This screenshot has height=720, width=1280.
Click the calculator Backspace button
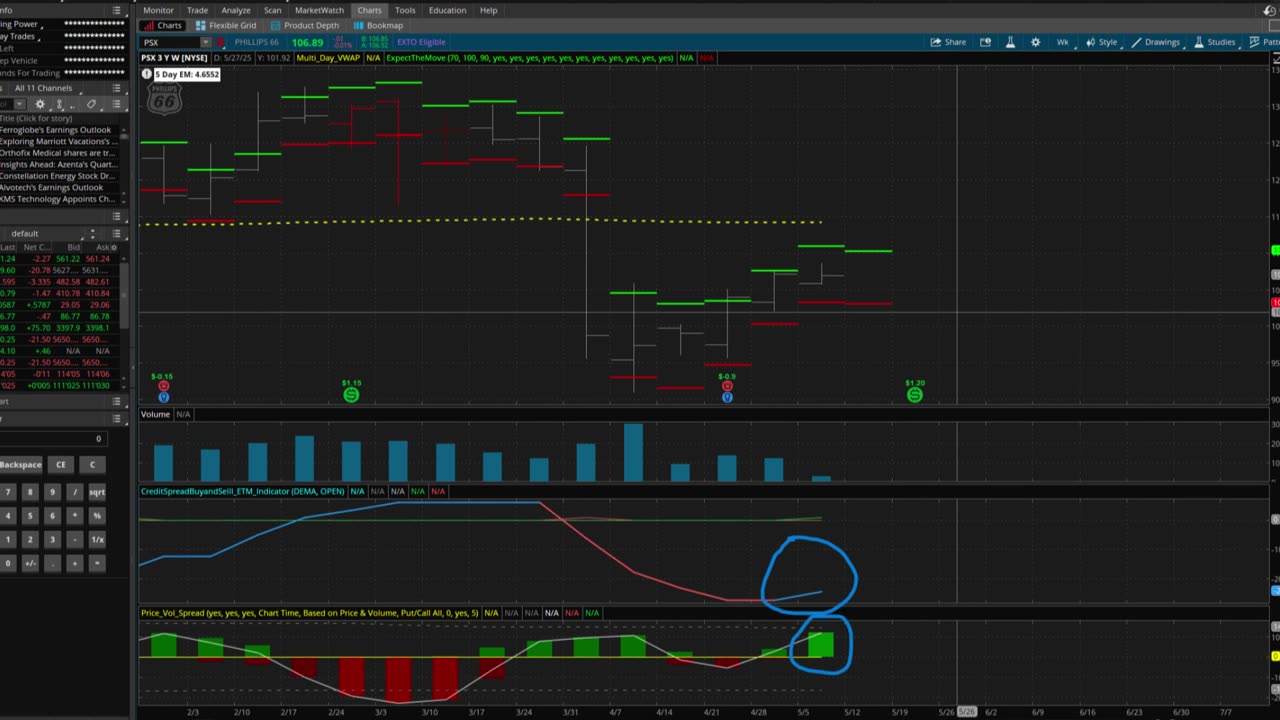[21, 465]
